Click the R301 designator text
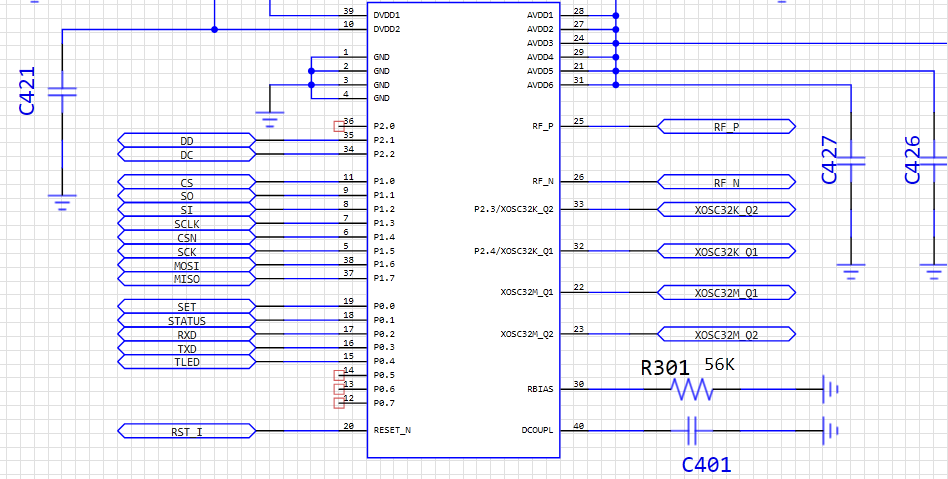The height and width of the screenshot is (479, 948). pos(664,368)
